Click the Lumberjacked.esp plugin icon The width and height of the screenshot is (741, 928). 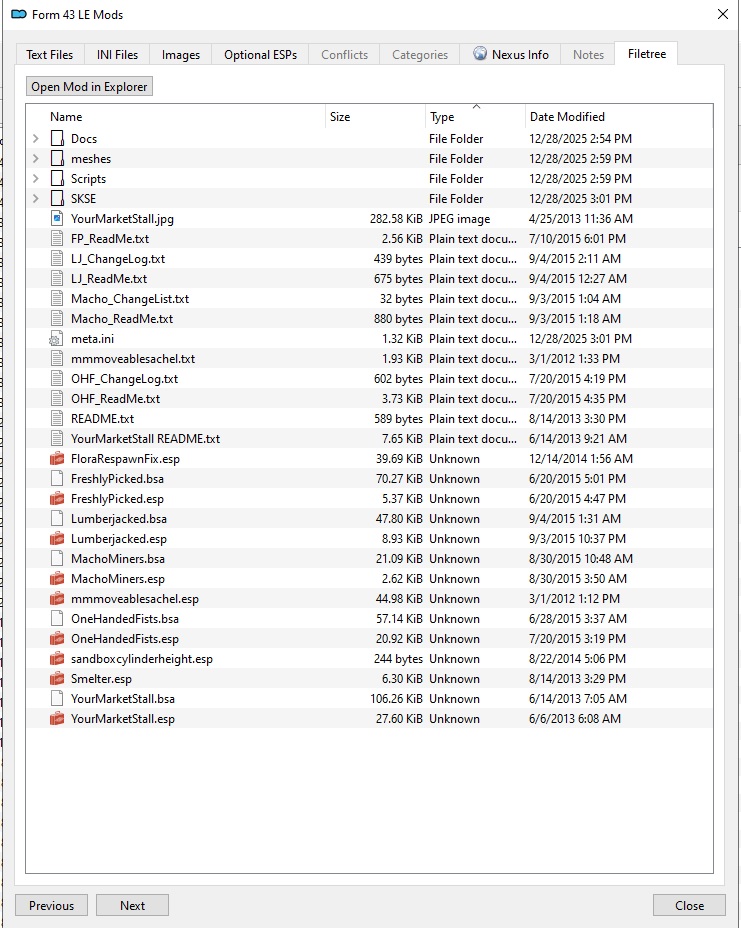point(57,539)
